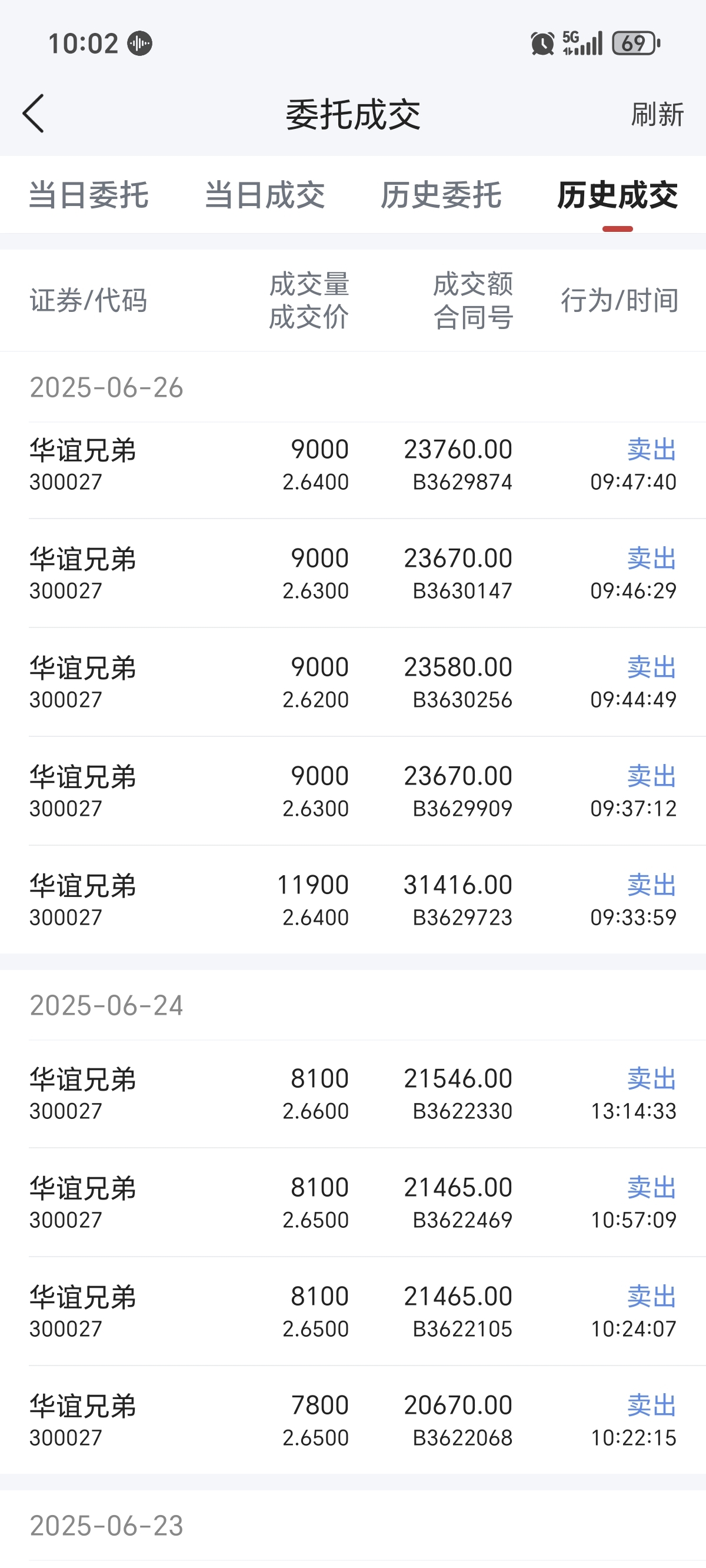This screenshot has width=706, height=1568.
Task: Tap the back arrow icon
Action: (x=34, y=113)
